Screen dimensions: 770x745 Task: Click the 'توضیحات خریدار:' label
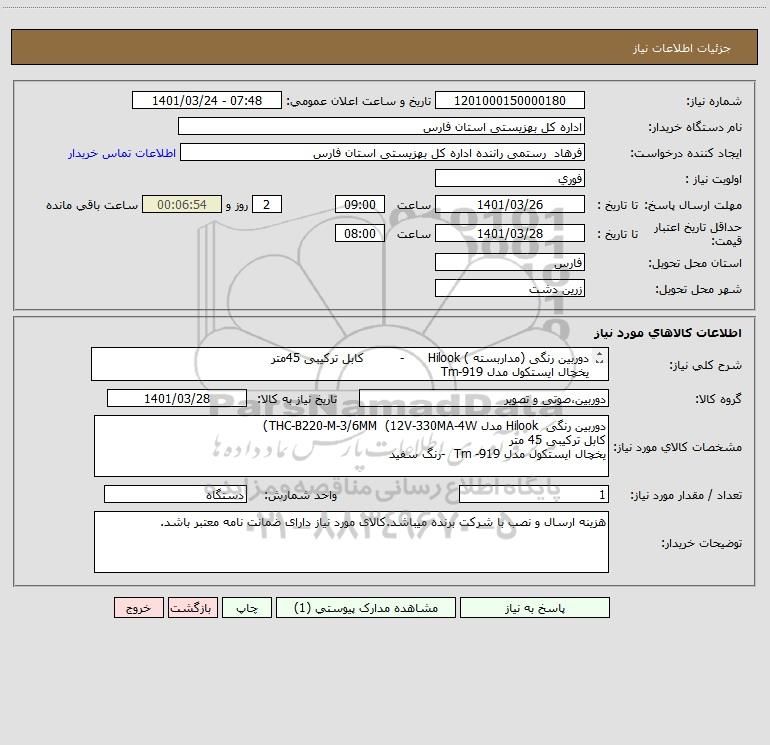point(701,543)
